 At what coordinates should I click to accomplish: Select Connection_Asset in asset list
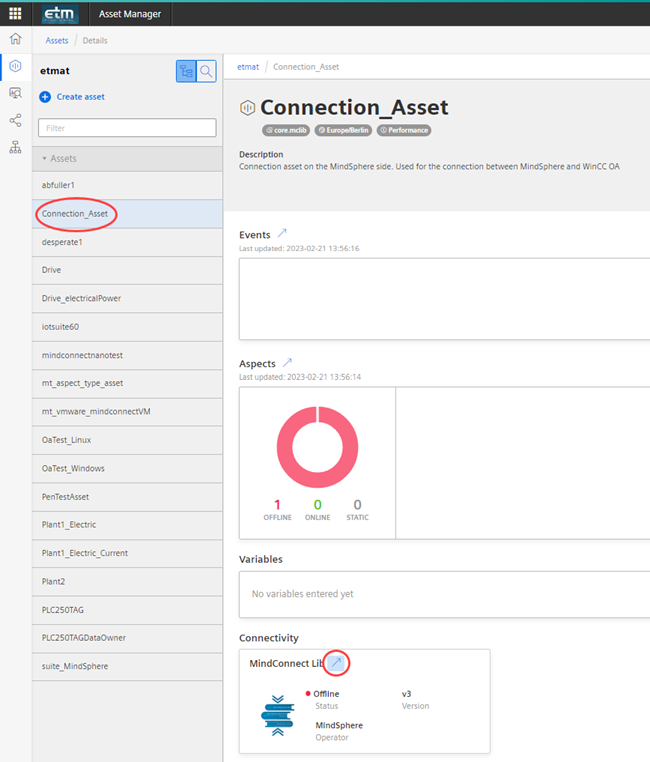76,214
